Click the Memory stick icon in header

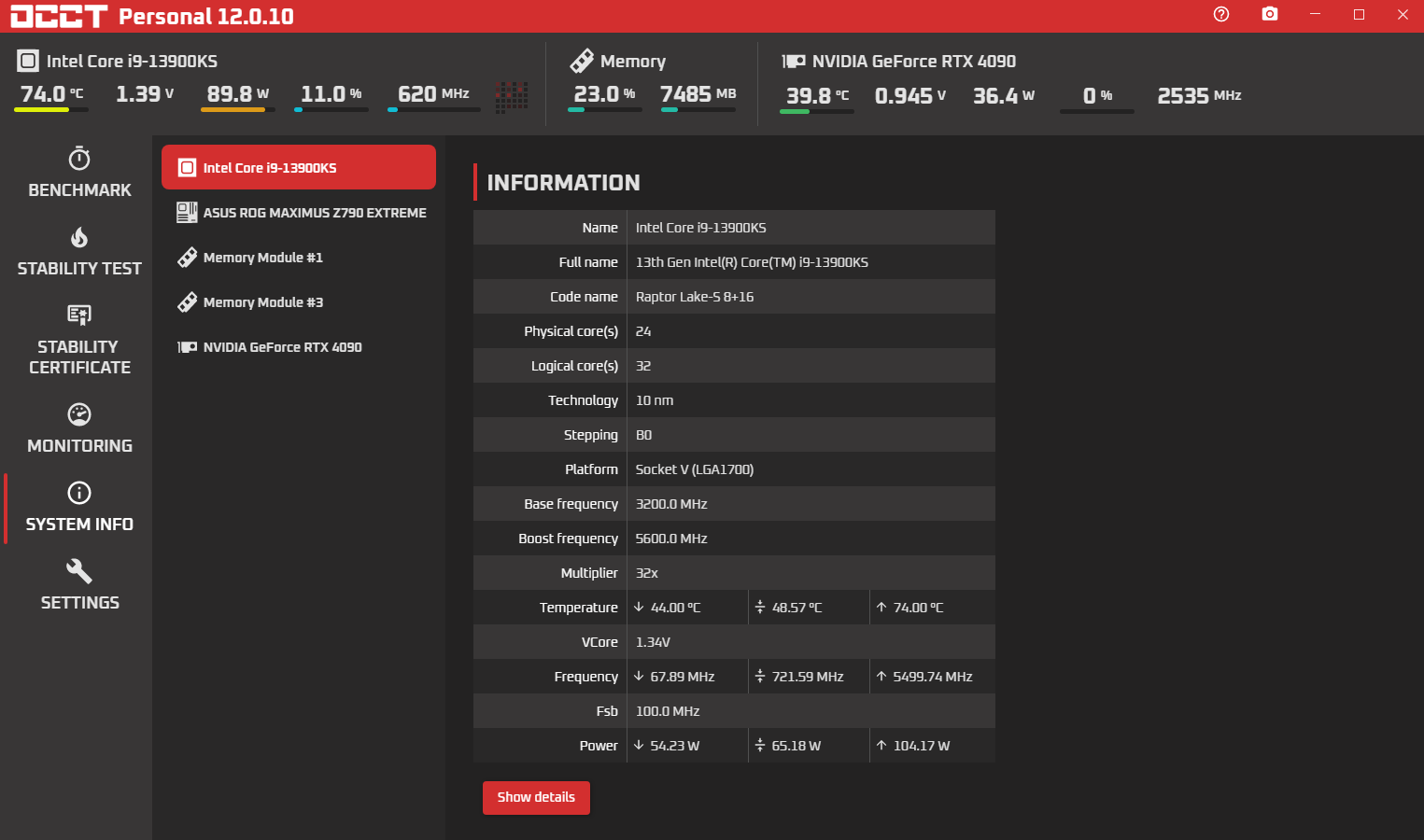[582, 61]
